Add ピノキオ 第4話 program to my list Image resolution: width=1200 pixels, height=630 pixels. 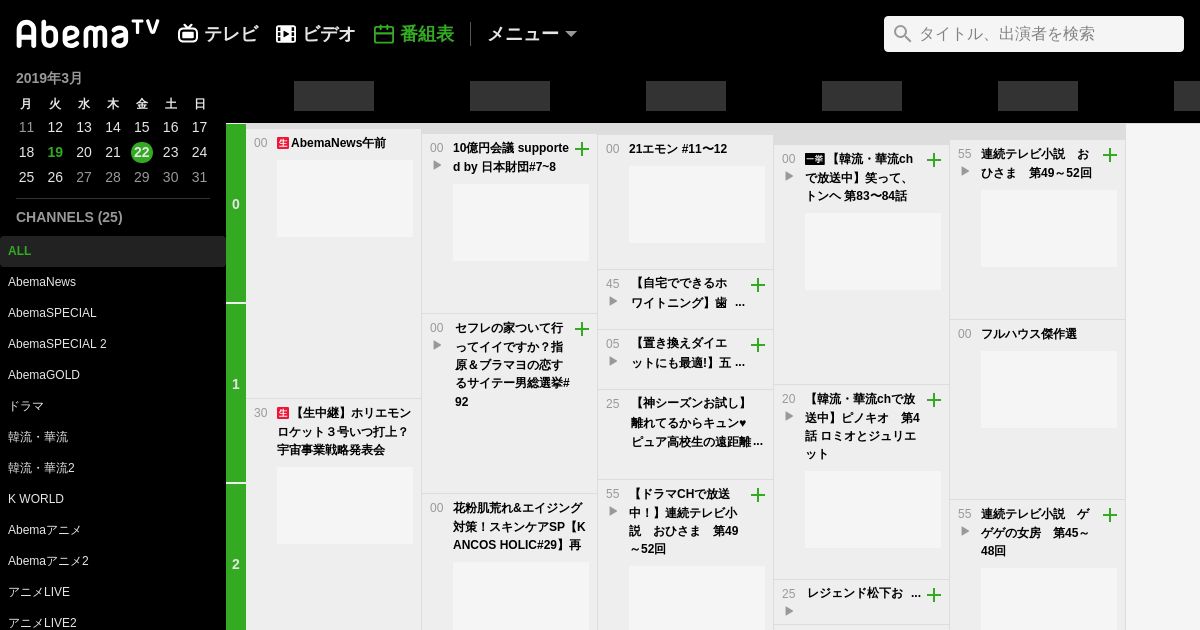pos(934,400)
